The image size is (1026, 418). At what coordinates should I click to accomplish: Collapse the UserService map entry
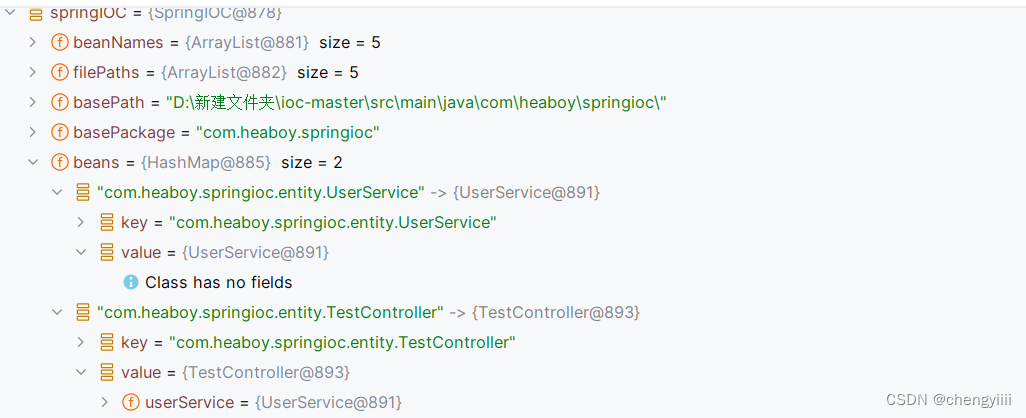coord(57,192)
